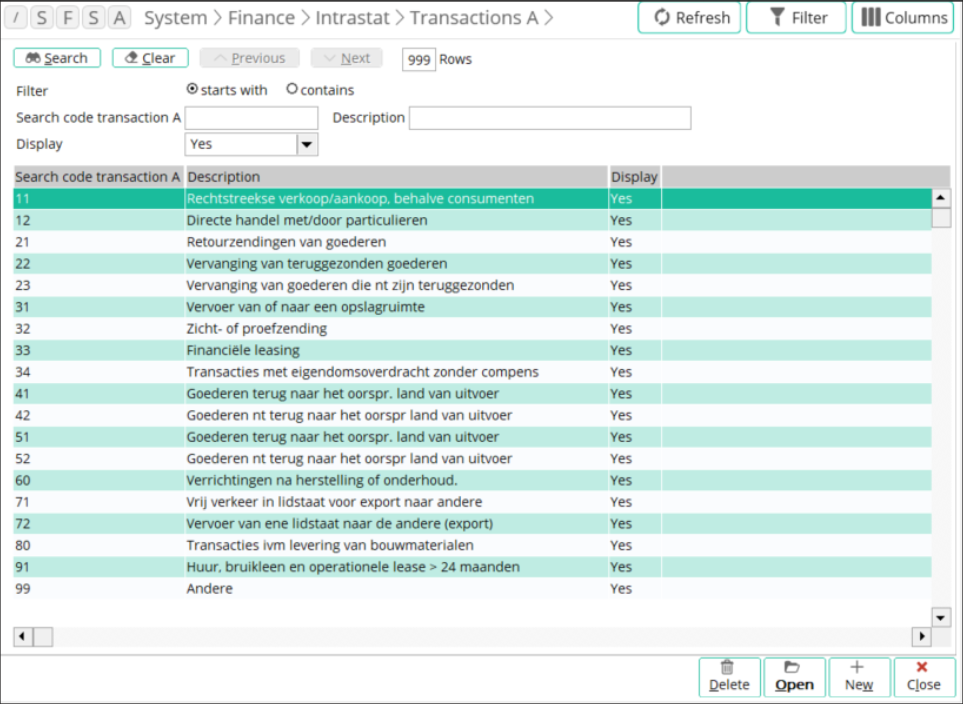Delete the selected transaction using the trash button
This screenshot has width=963, height=704.
[729, 677]
